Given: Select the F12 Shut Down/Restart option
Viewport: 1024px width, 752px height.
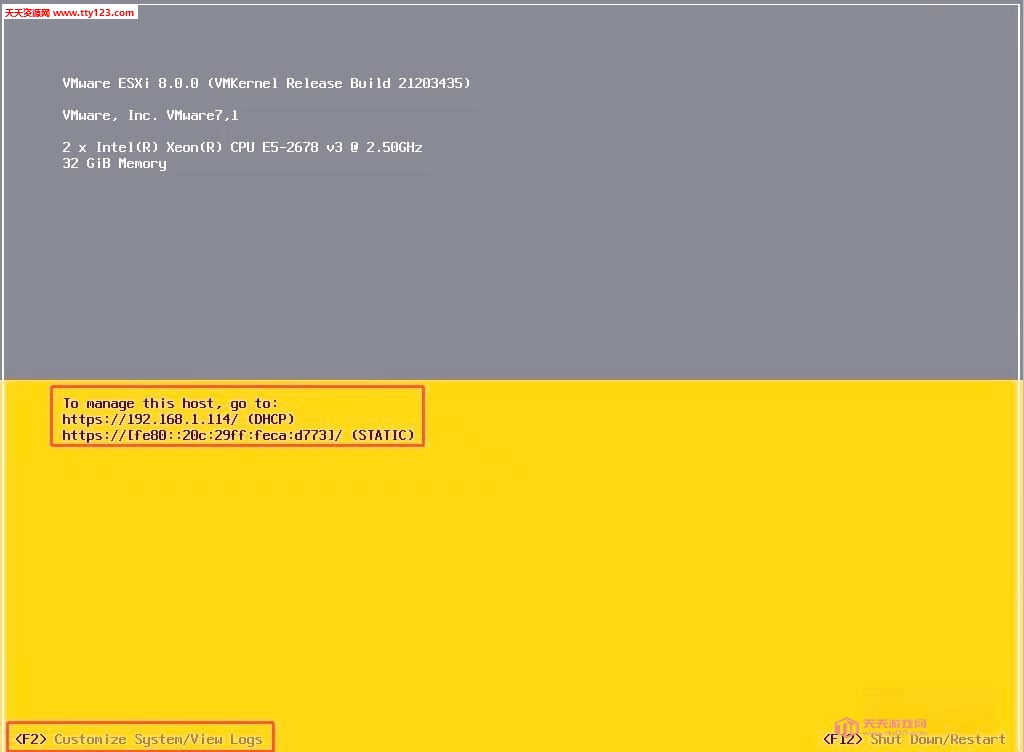Looking at the screenshot, I should [914, 739].
